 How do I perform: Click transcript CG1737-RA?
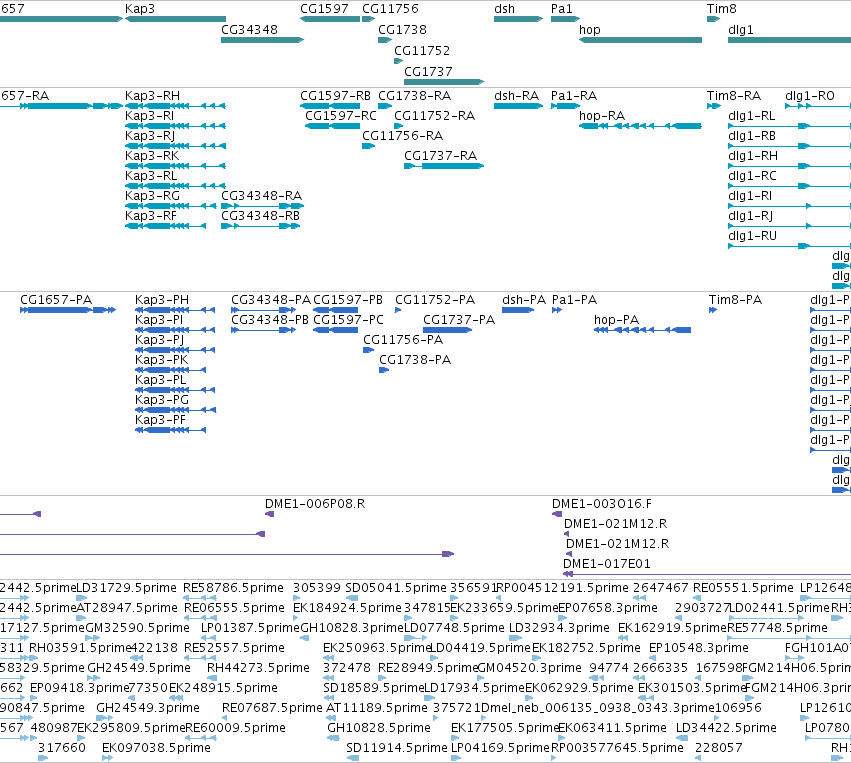pos(444,166)
